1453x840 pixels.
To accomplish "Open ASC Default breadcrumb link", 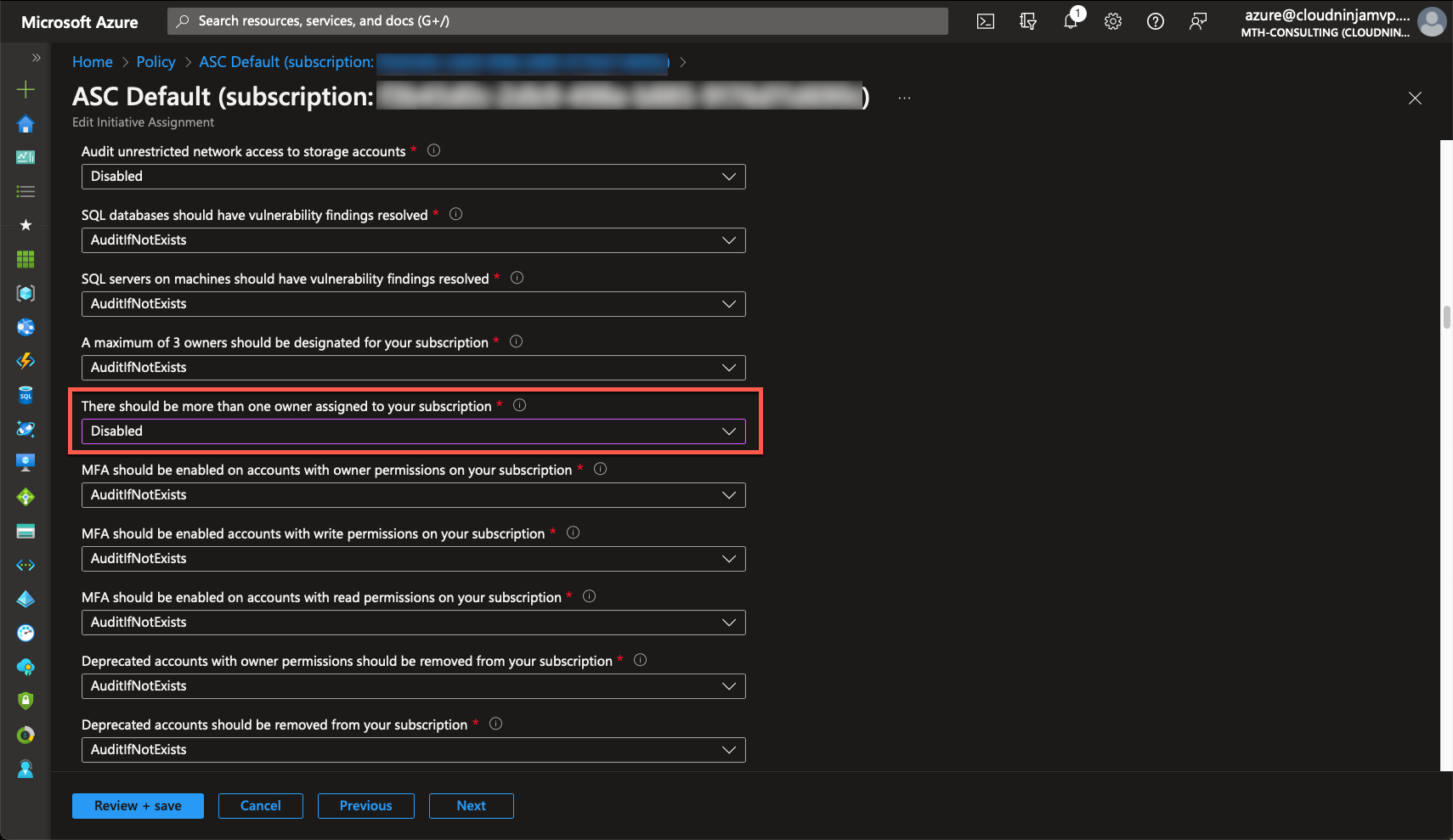I will click(x=433, y=62).
